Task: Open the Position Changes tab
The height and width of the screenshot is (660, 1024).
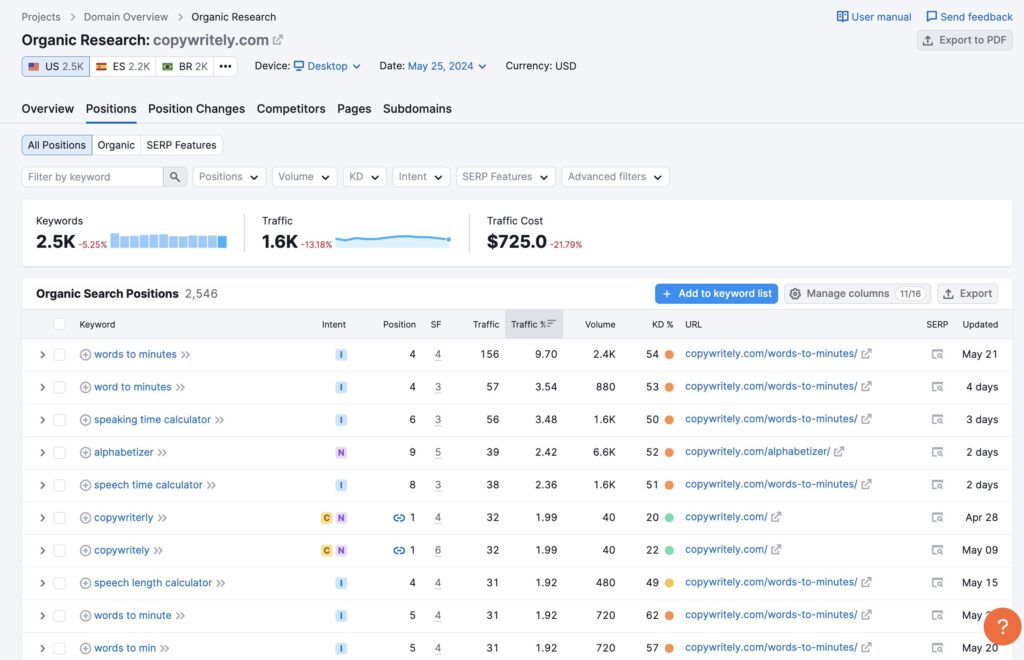Action: (196, 109)
